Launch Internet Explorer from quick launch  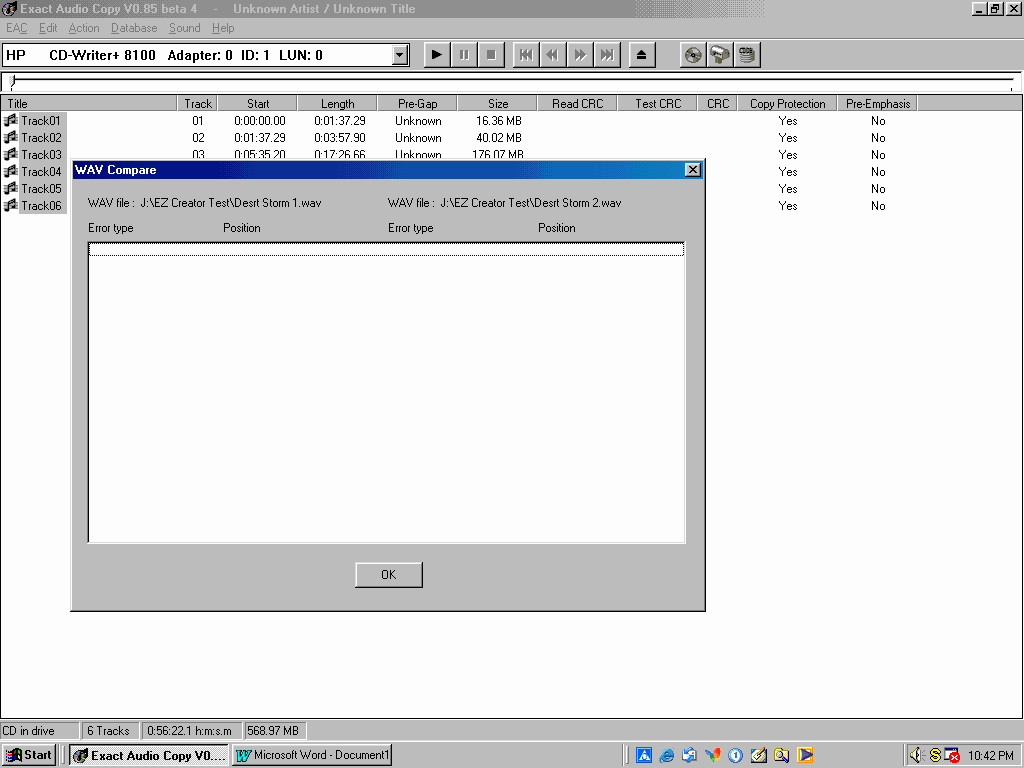pyautogui.click(x=667, y=756)
